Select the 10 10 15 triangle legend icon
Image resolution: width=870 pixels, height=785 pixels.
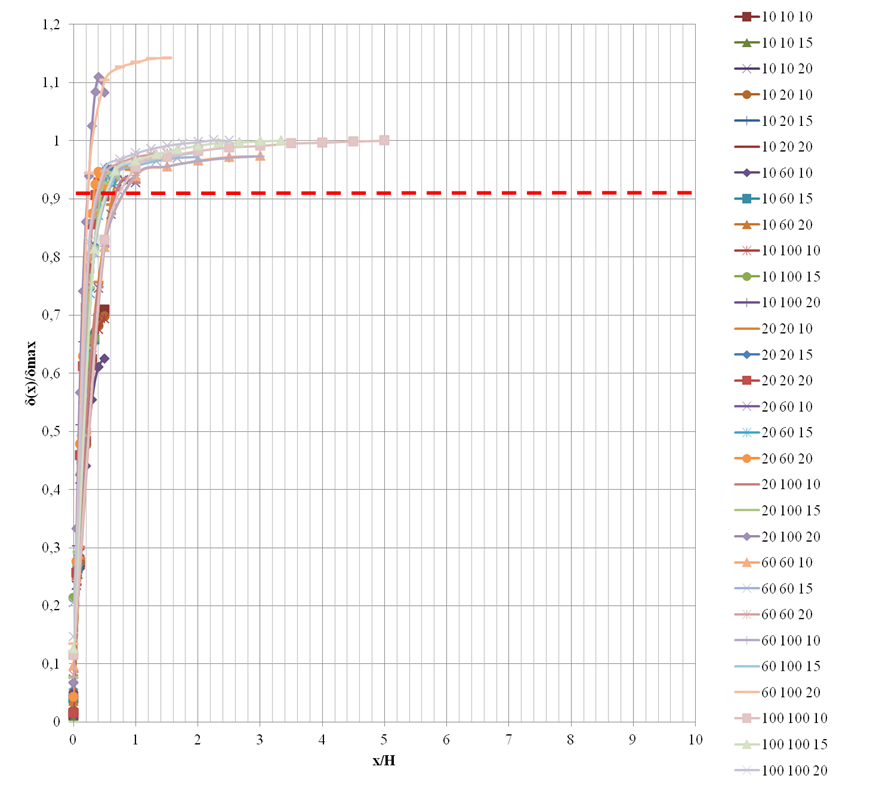point(744,43)
